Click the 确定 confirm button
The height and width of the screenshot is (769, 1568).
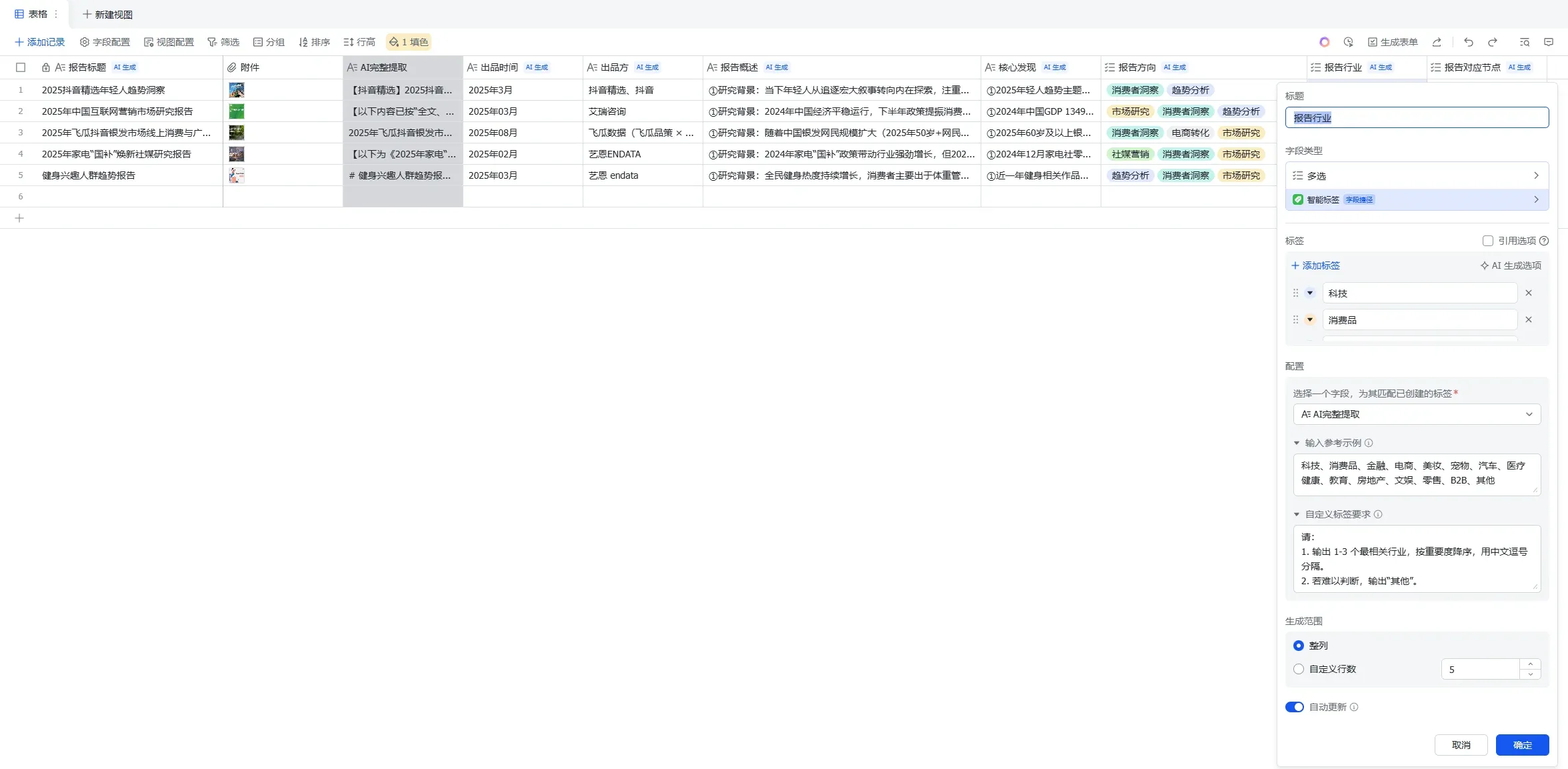click(1522, 745)
